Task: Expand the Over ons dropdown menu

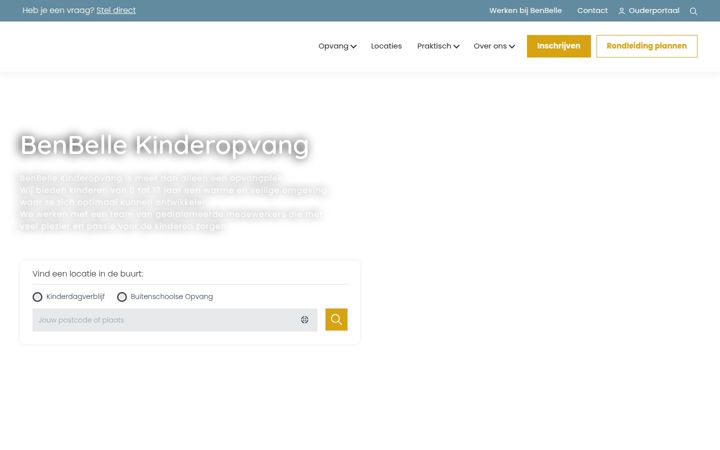Action: click(494, 46)
